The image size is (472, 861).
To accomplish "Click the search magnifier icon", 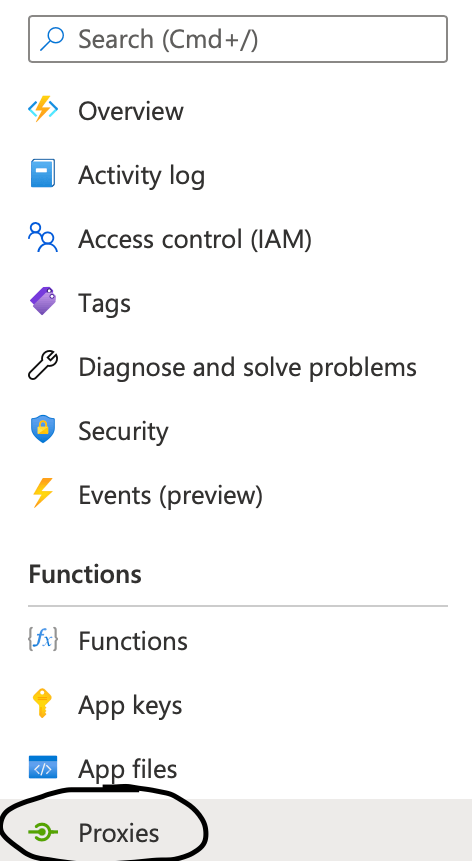I will tap(53, 39).
